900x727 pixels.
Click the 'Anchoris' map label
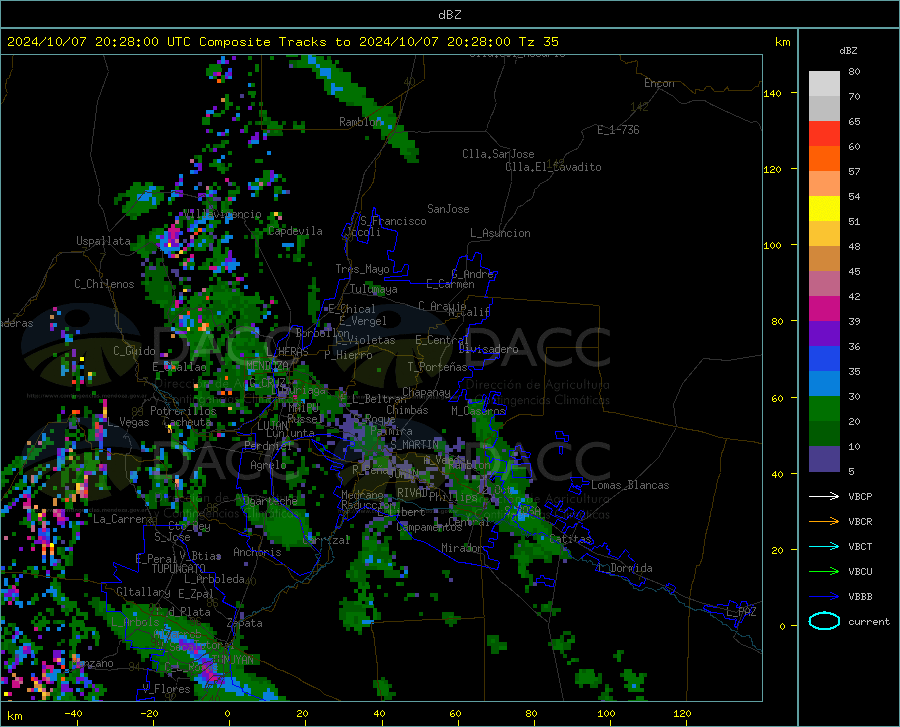pos(257,552)
